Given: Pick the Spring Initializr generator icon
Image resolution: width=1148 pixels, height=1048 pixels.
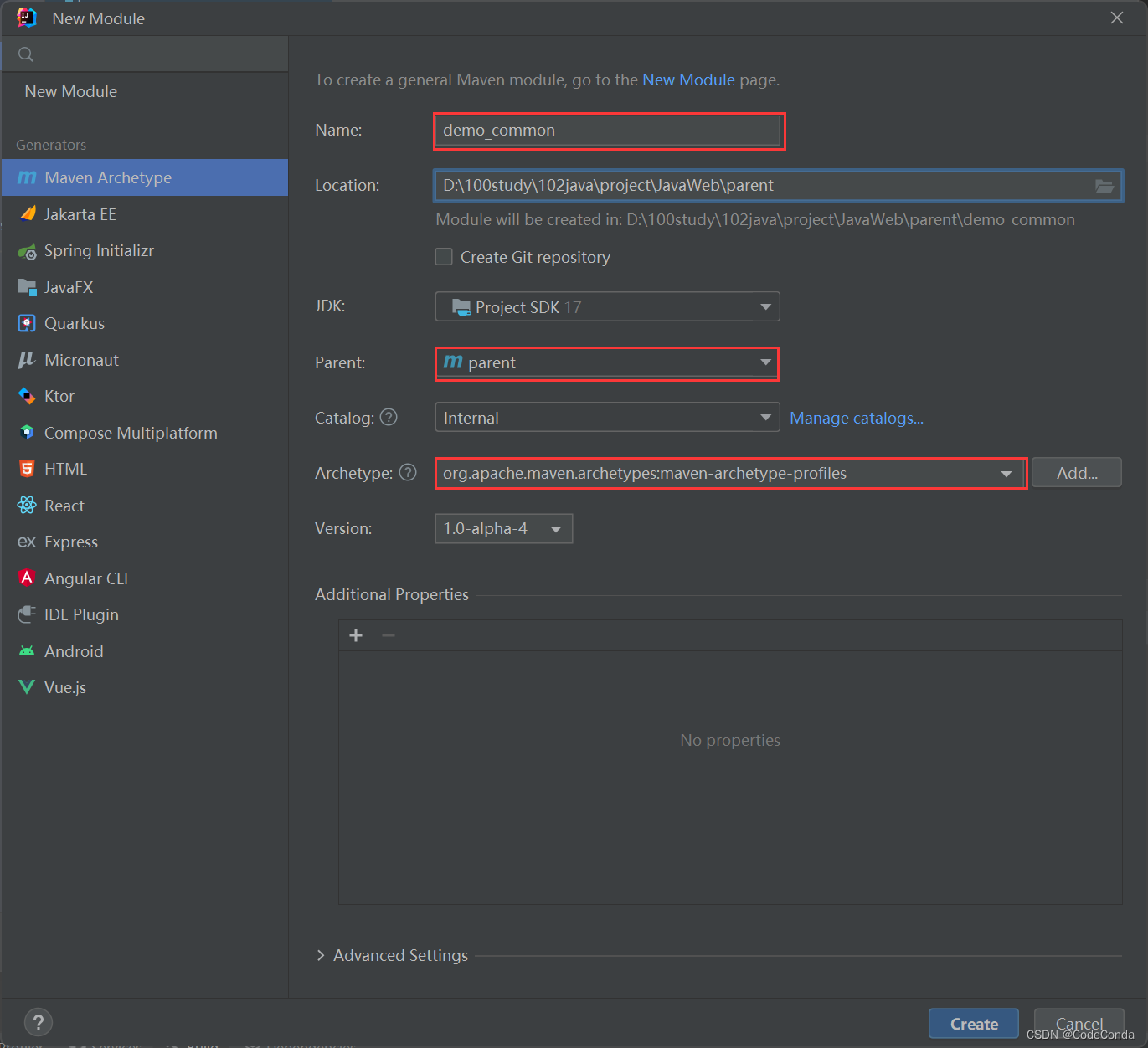Looking at the screenshot, I should click(x=28, y=251).
